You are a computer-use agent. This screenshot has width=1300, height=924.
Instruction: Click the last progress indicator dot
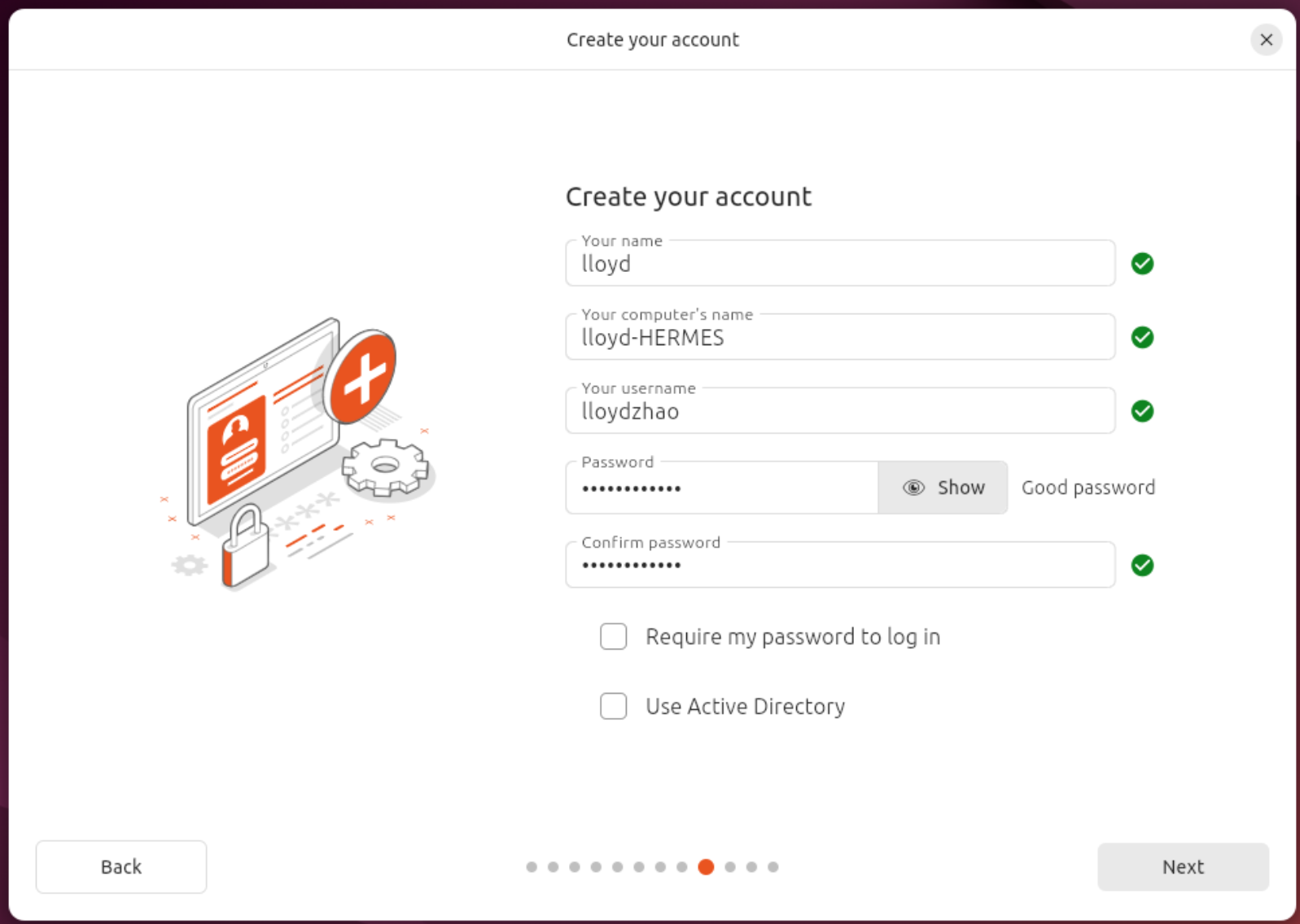point(773,867)
